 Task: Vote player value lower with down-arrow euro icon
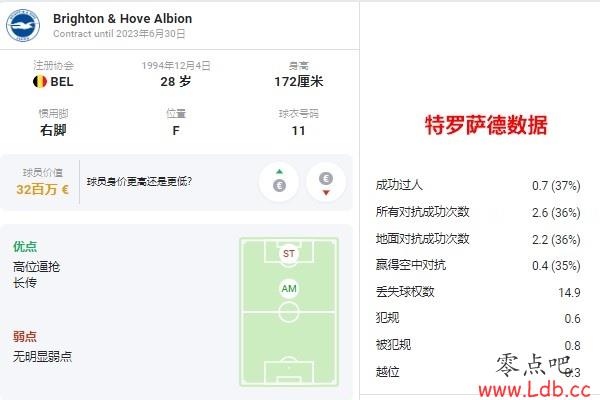pyautogui.click(x=326, y=181)
